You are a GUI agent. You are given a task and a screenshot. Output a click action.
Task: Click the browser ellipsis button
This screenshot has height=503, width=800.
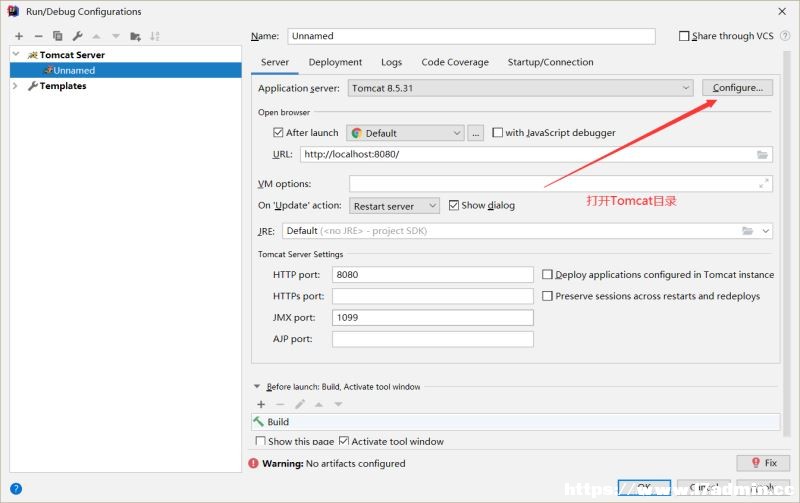(x=476, y=133)
